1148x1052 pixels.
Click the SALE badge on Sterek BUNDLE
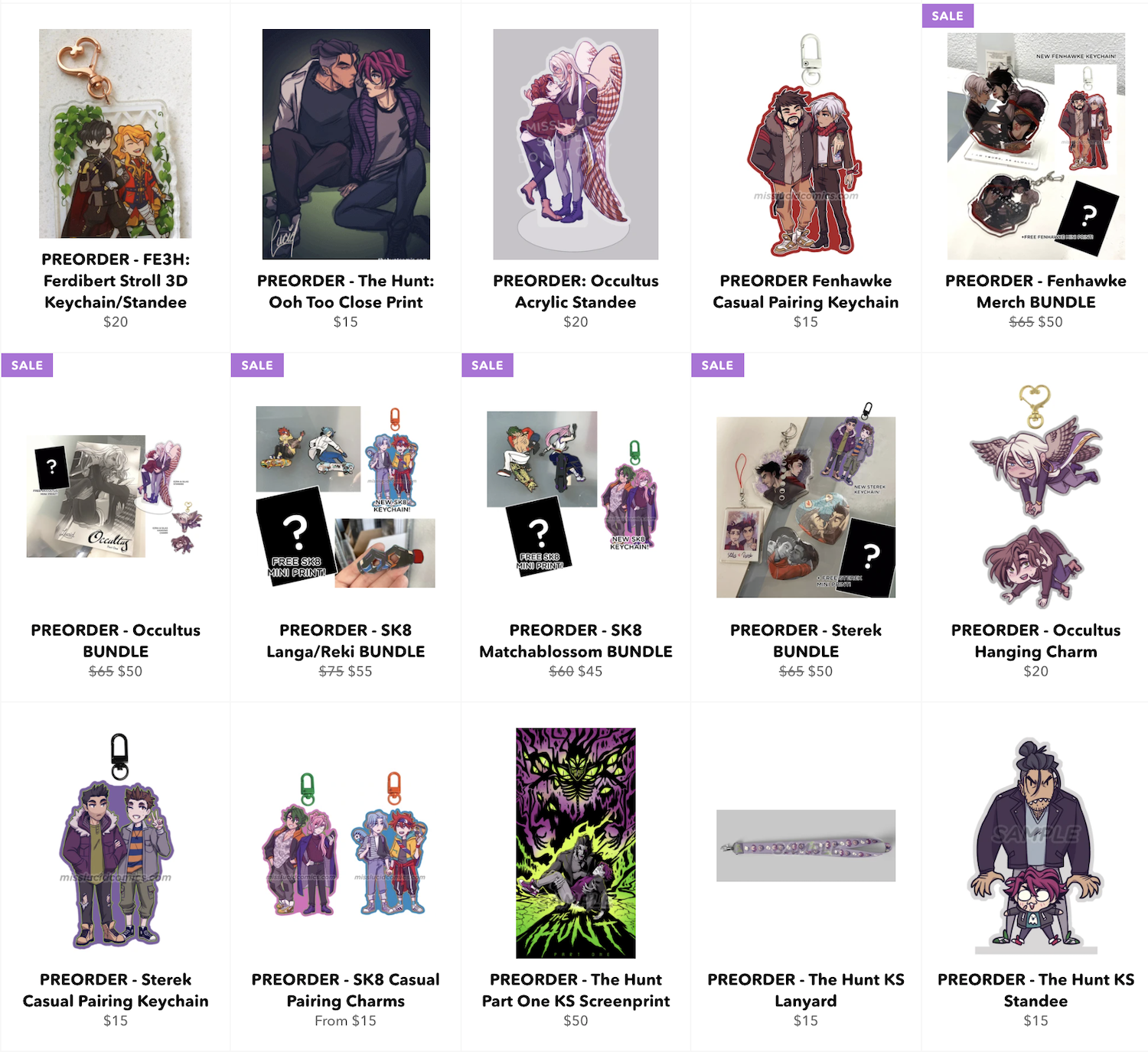coord(718,366)
